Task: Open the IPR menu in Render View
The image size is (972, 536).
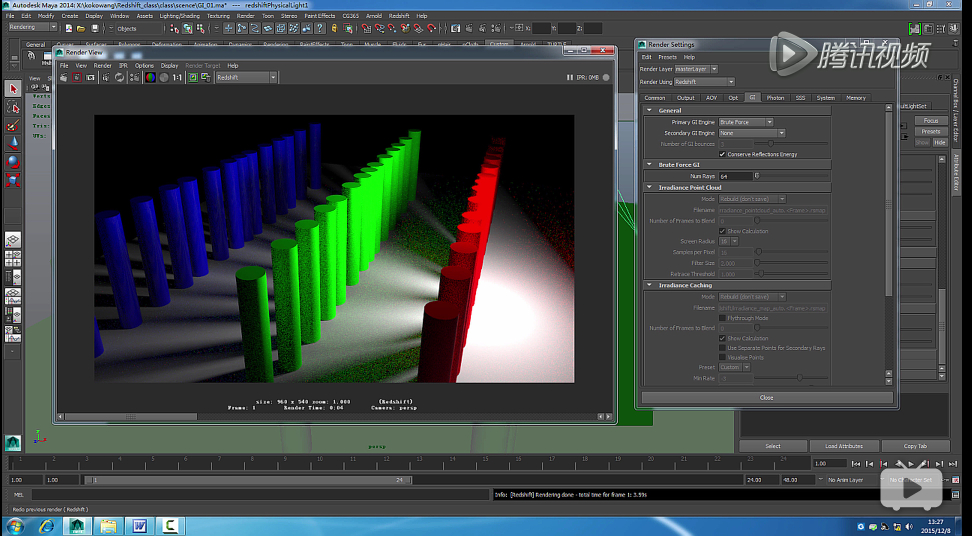Action: point(122,66)
